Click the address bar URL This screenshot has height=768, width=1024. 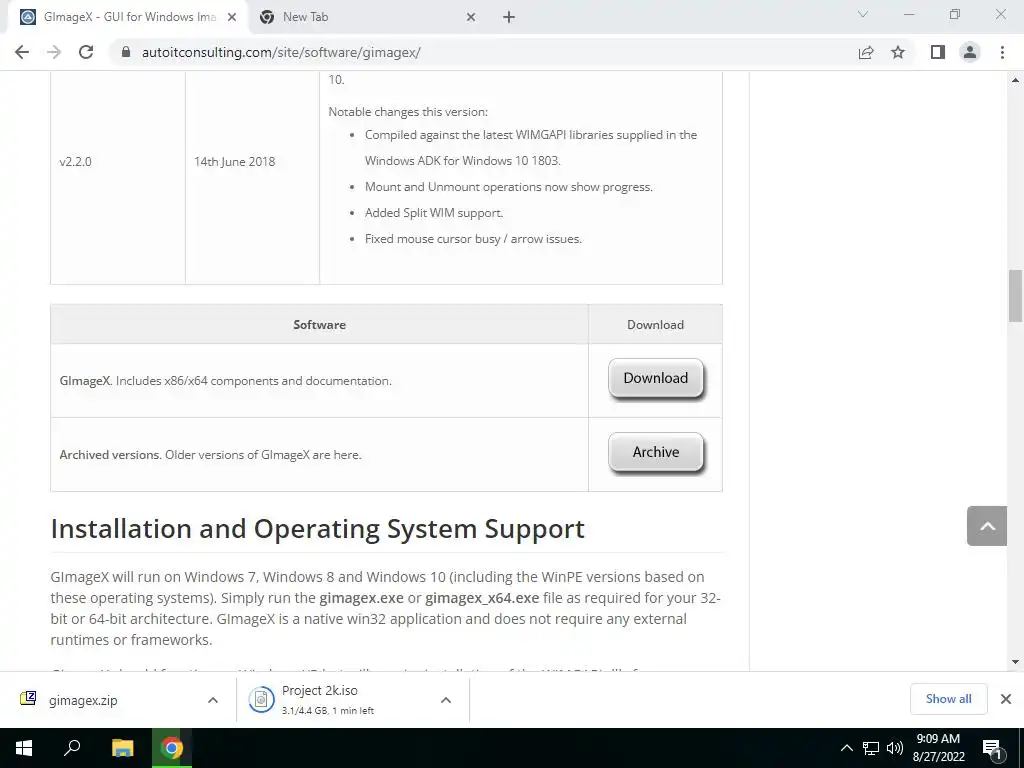[x=281, y=52]
